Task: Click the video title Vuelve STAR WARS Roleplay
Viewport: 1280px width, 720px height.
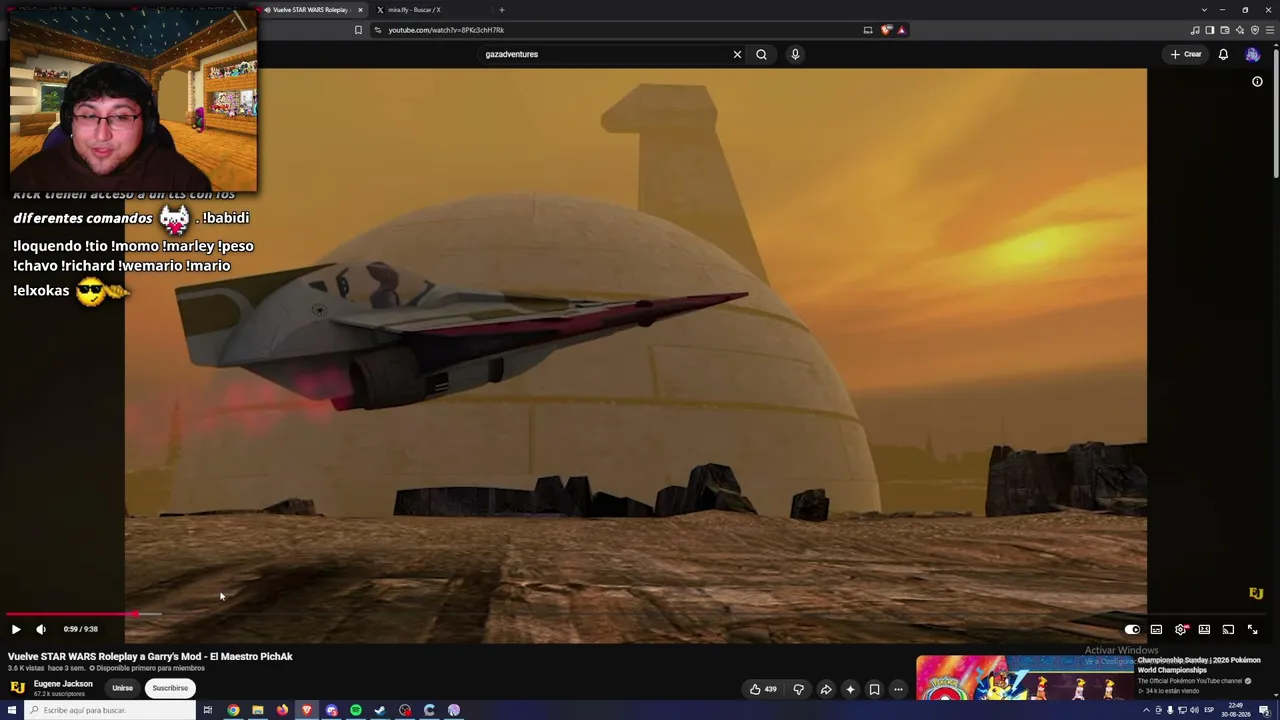Action: pos(150,657)
